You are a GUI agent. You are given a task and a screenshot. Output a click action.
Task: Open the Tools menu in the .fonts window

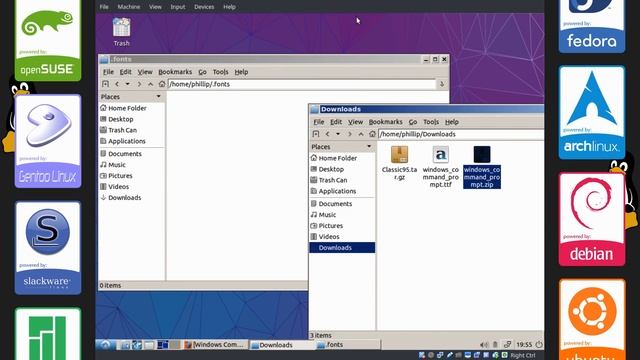pyautogui.click(x=220, y=72)
